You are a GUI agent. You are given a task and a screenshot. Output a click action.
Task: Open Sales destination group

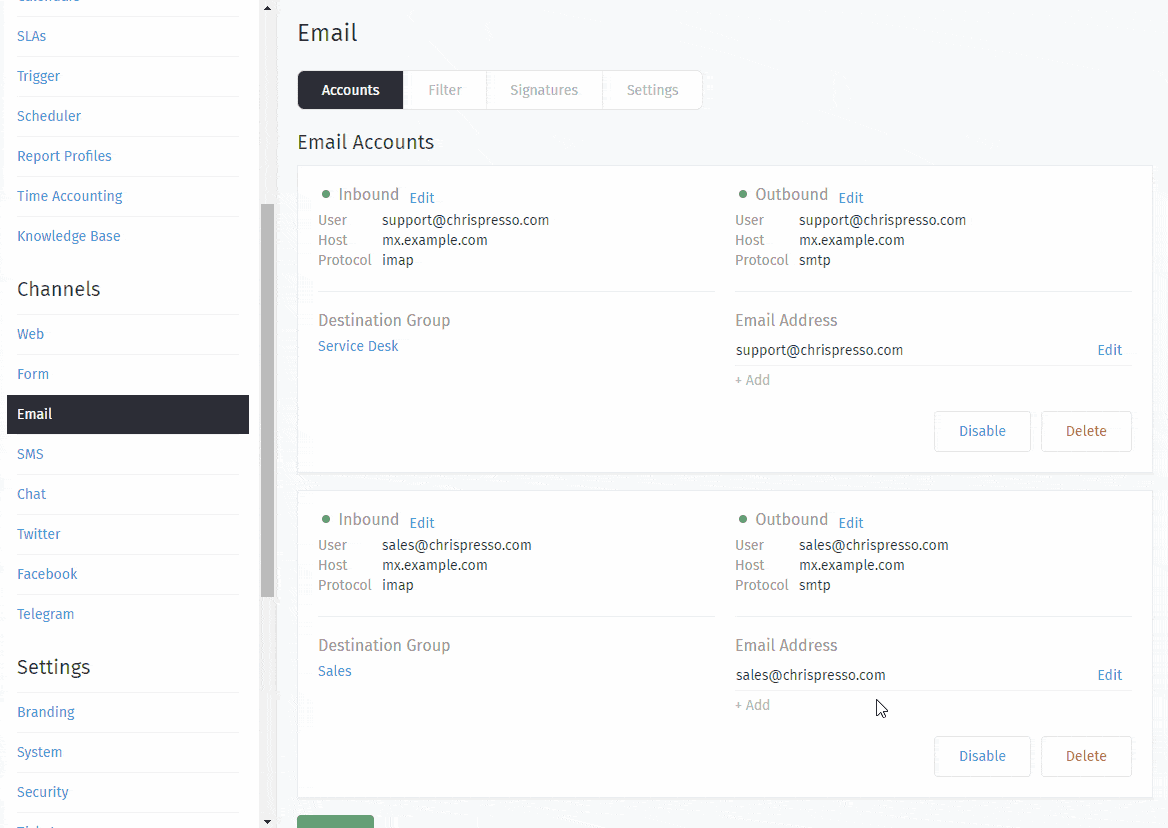click(x=334, y=671)
